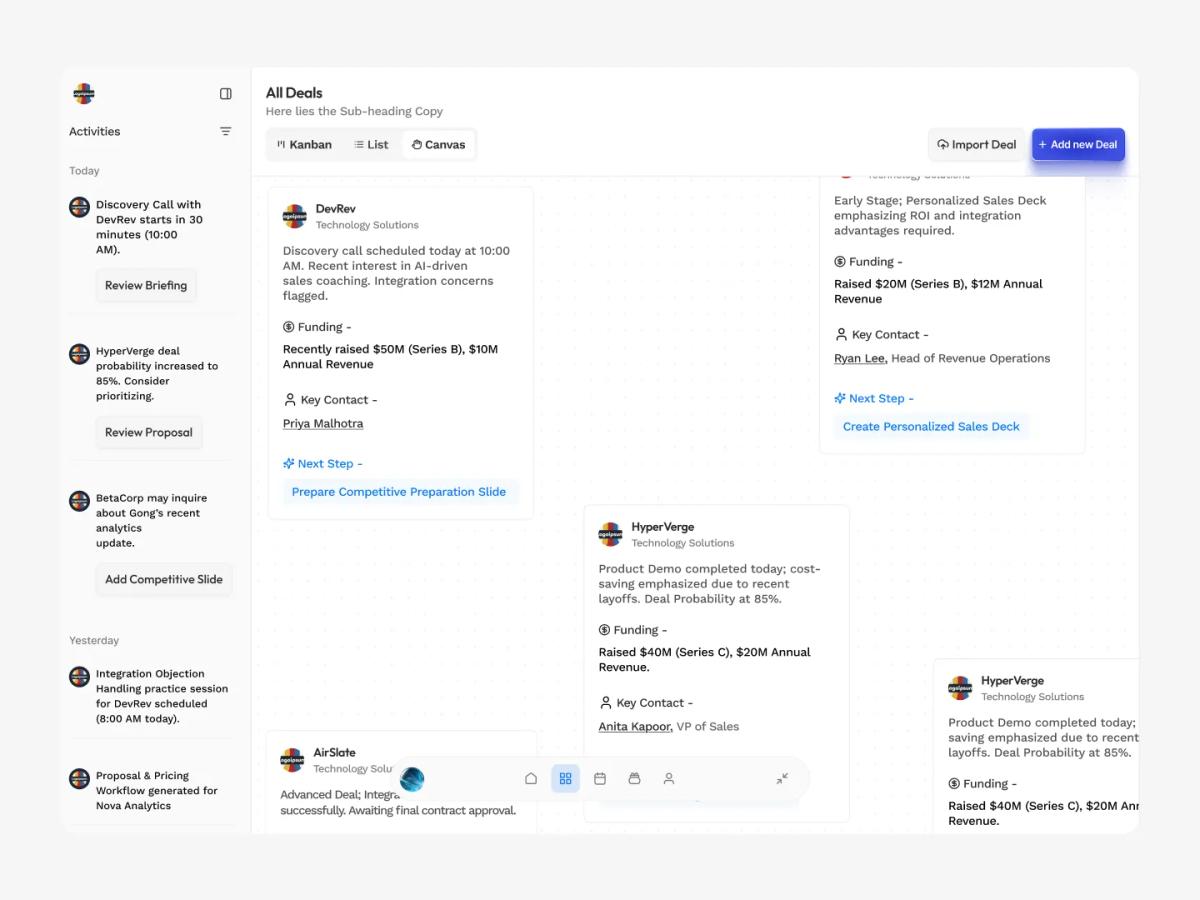This screenshot has height=900, width=1200.
Task: Minimize the dock with the collapse arrows icon
Action: (782, 778)
